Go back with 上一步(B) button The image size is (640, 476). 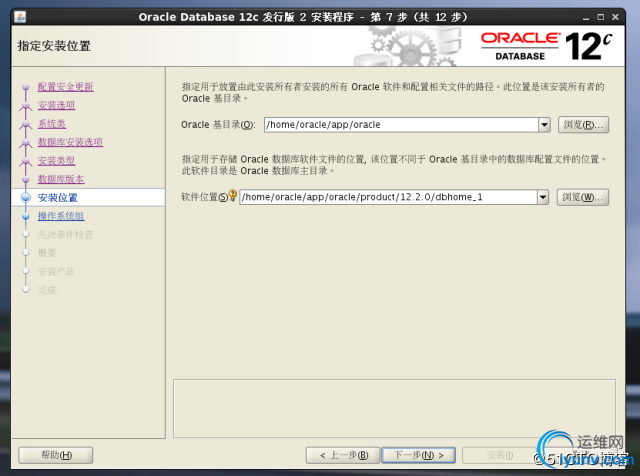tap(343, 455)
